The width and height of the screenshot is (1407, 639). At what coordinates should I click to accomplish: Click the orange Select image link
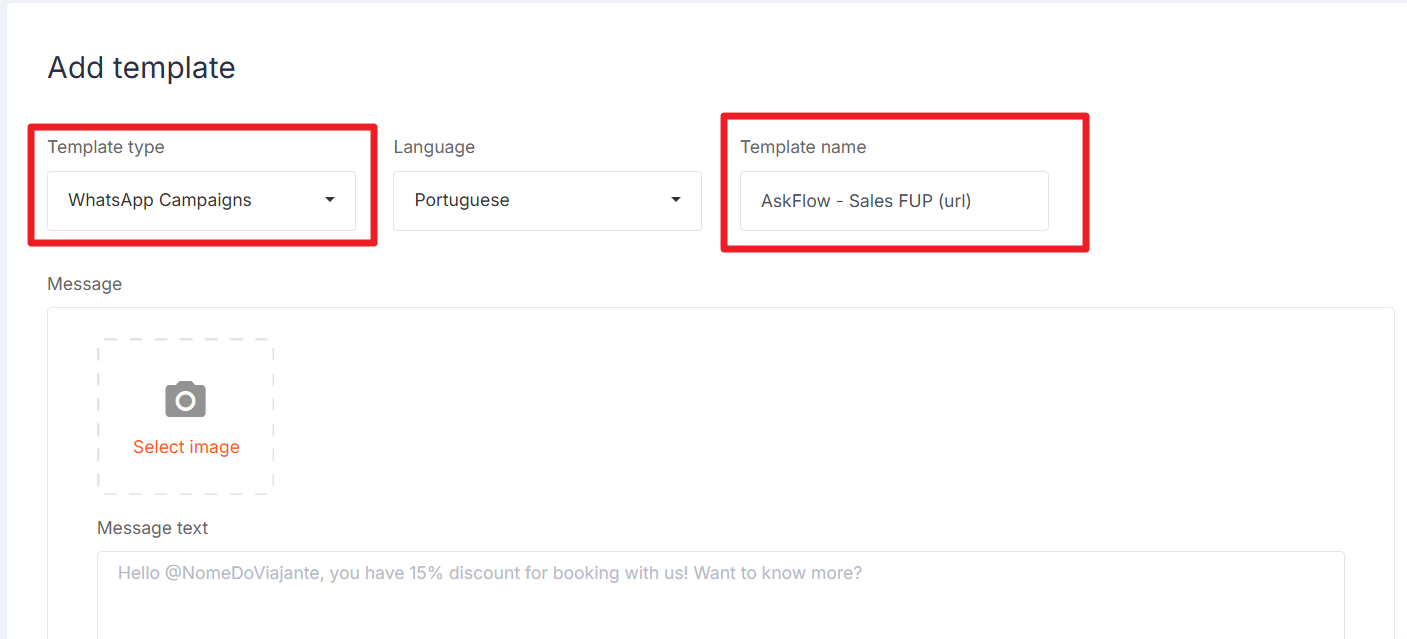pos(186,447)
